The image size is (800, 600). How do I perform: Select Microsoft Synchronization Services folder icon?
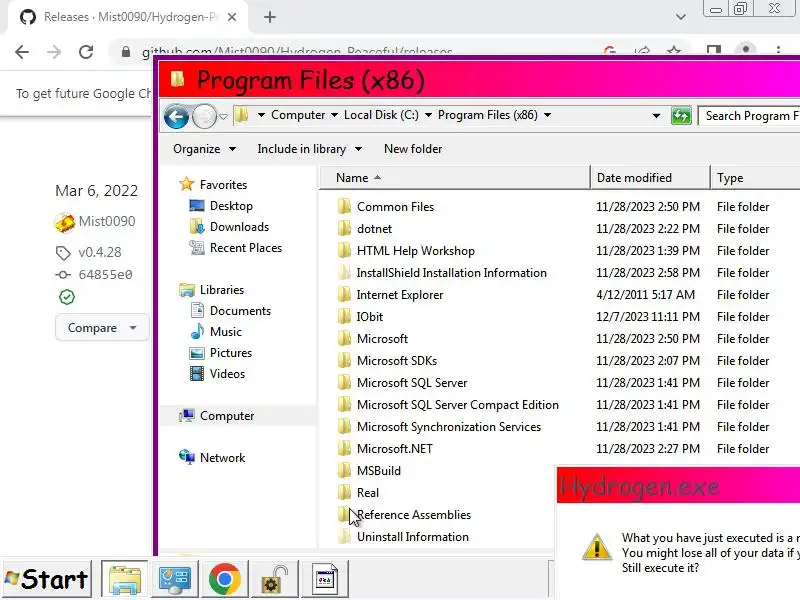pyautogui.click(x=344, y=426)
